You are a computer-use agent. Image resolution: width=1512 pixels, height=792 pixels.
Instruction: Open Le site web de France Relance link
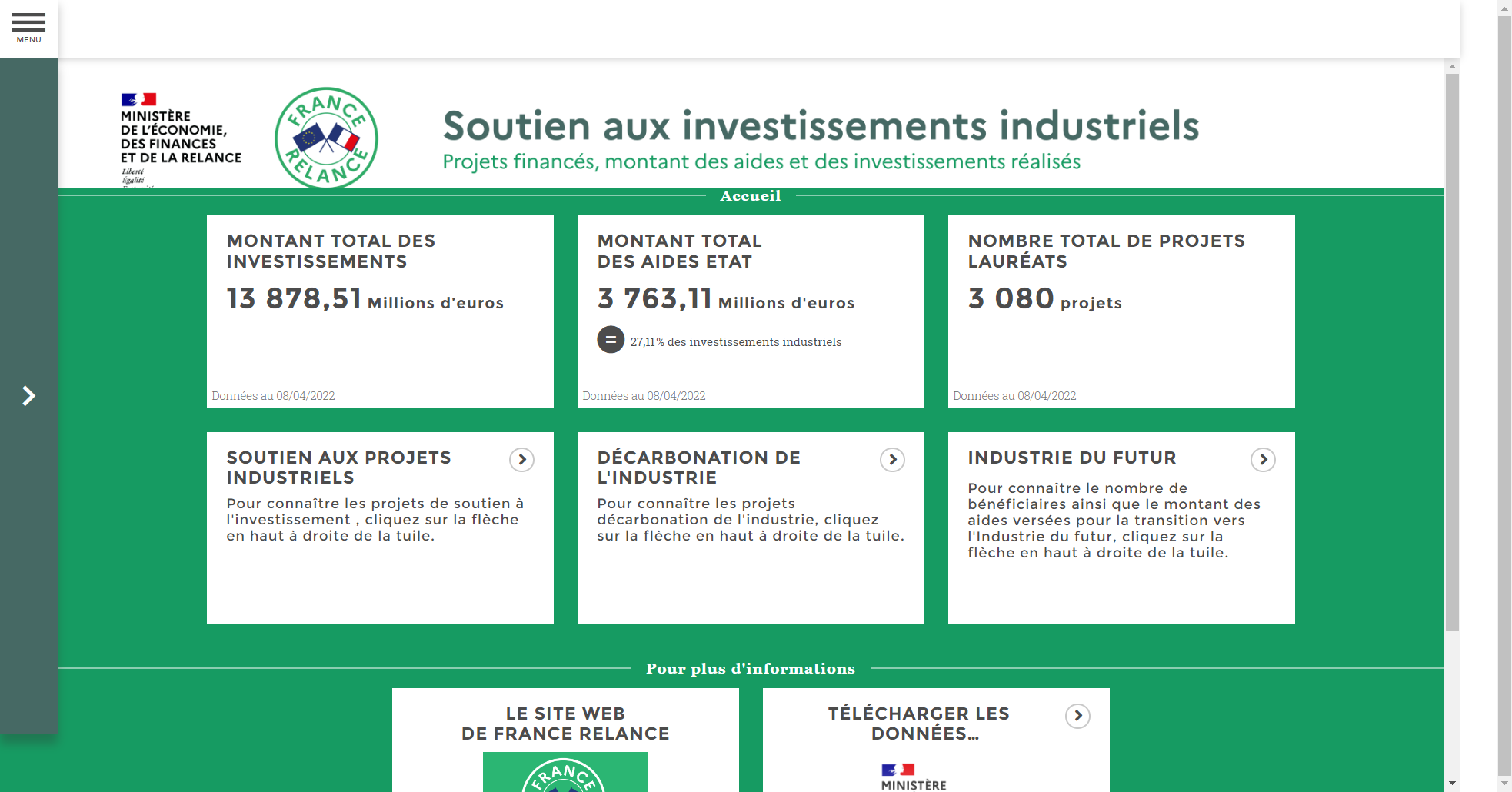click(565, 724)
